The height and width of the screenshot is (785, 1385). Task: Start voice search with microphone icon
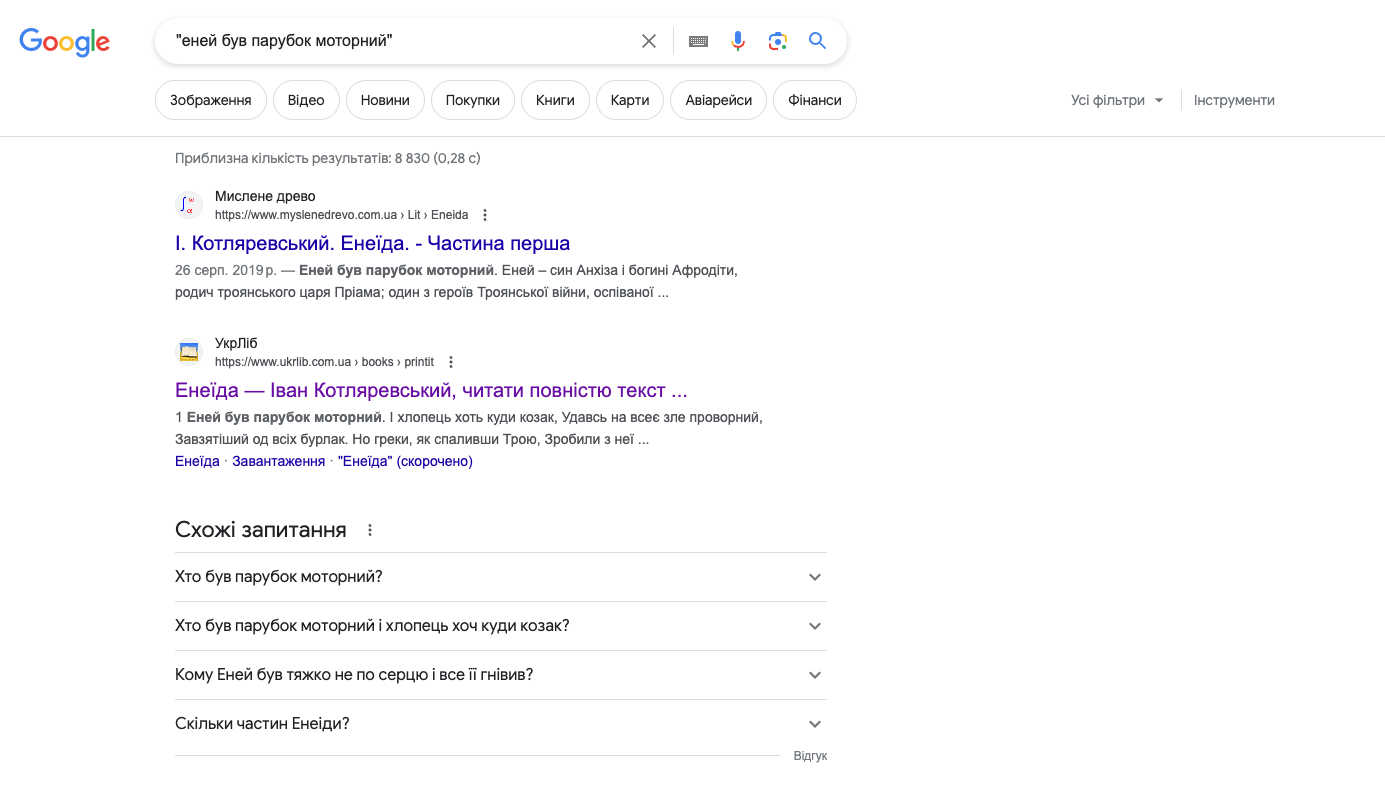[x=738, y=41]
